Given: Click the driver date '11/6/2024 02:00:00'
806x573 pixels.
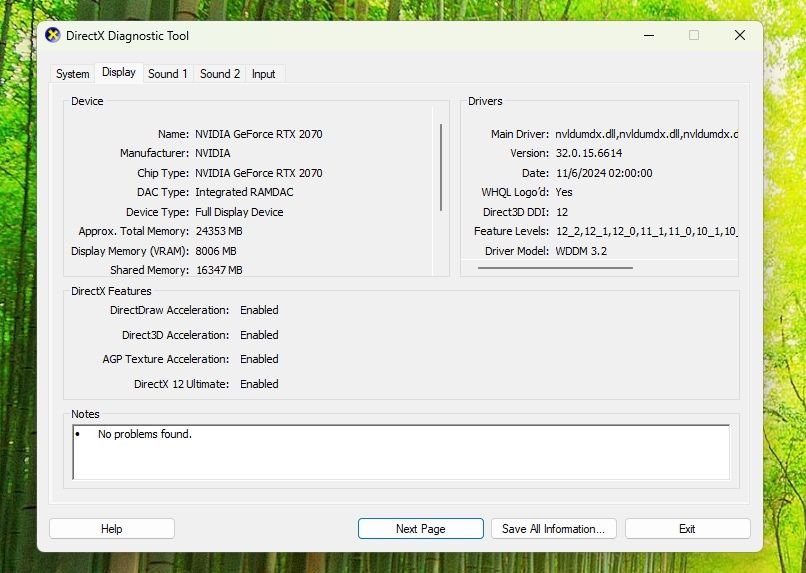Looking at the screenshot, I should 604,173.
